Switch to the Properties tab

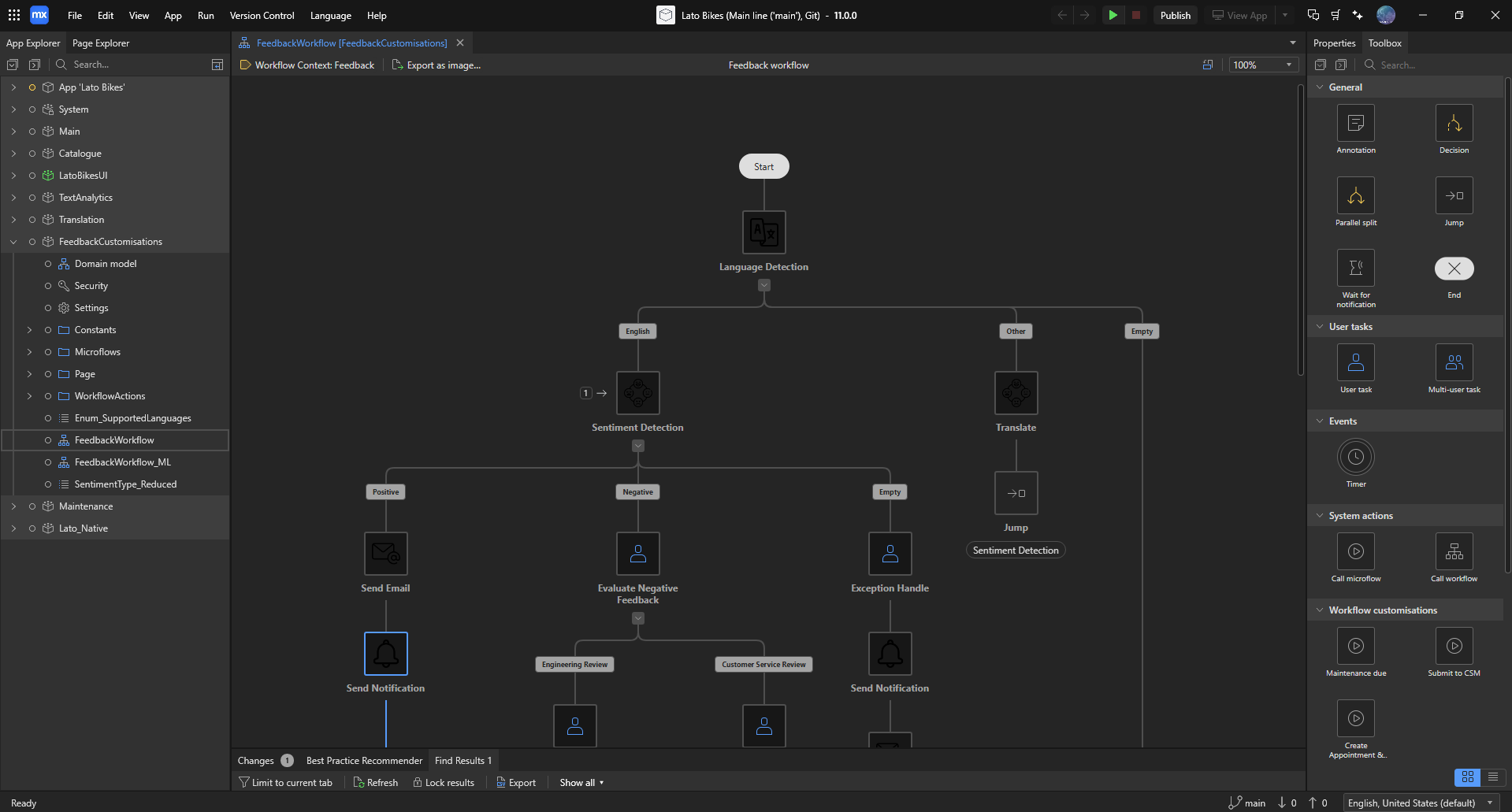click(x=1334, y=43)
